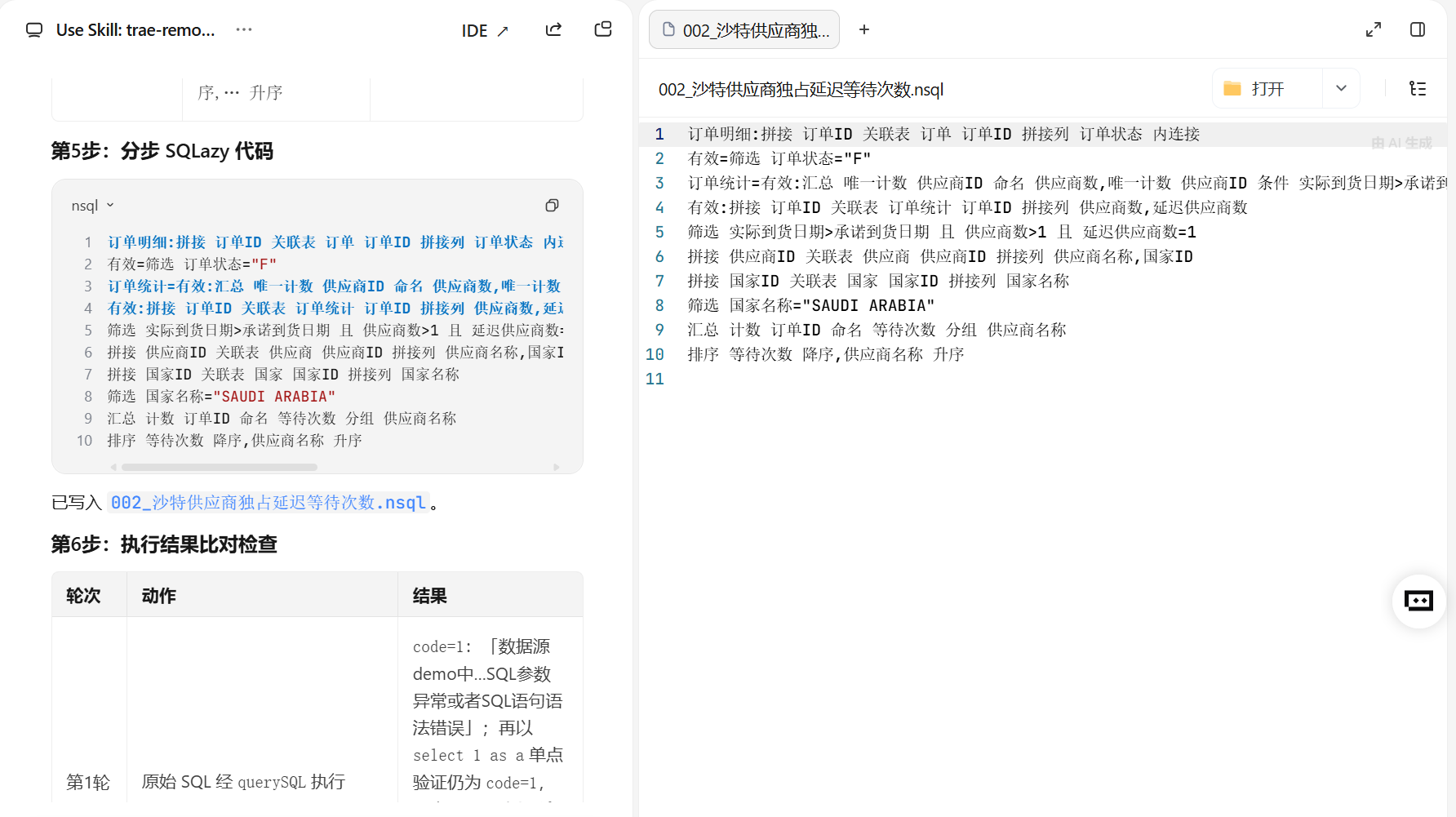The image size is (1456, 817).
Task: Copy the code block with copy icon
Action: coord(553,206)
